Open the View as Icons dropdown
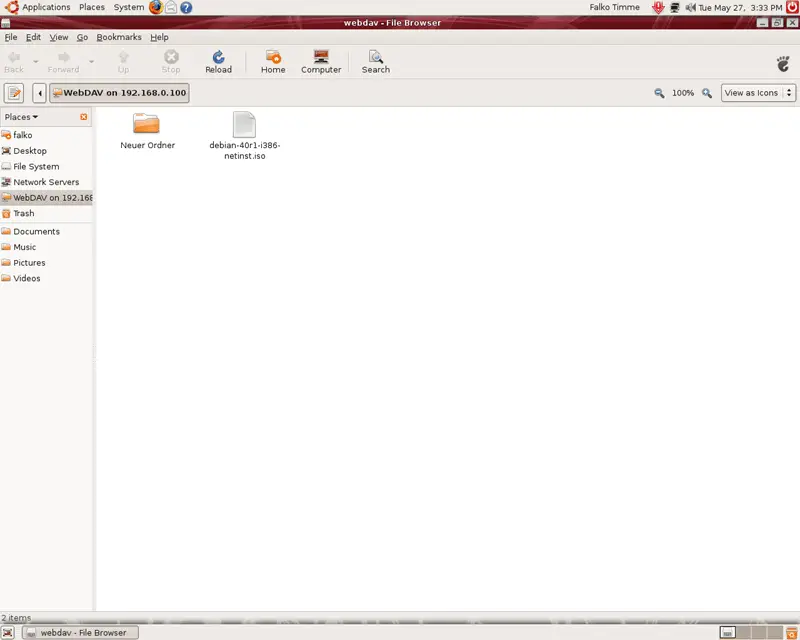800x640 pixels. (758, 93)
